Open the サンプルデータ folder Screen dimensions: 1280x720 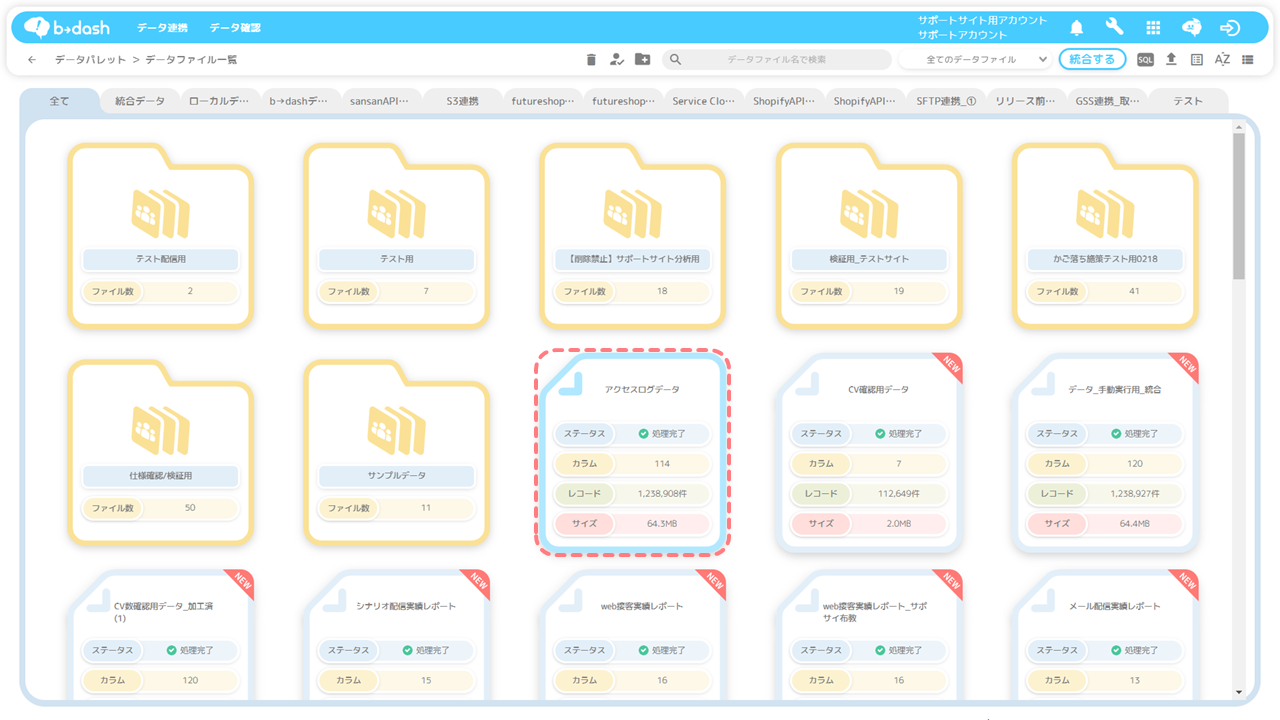point(397,452)
